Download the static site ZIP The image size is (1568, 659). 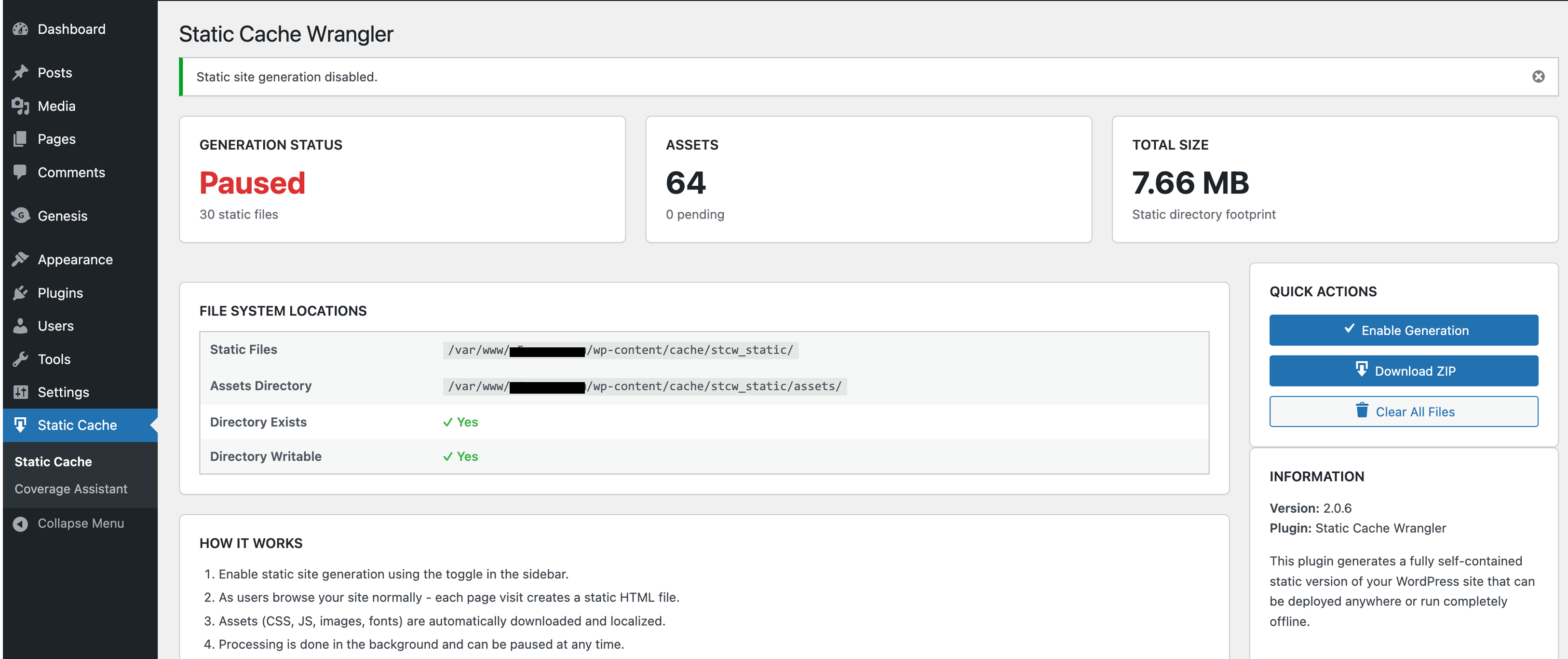pyautogui.click(x=1403, y=371)
